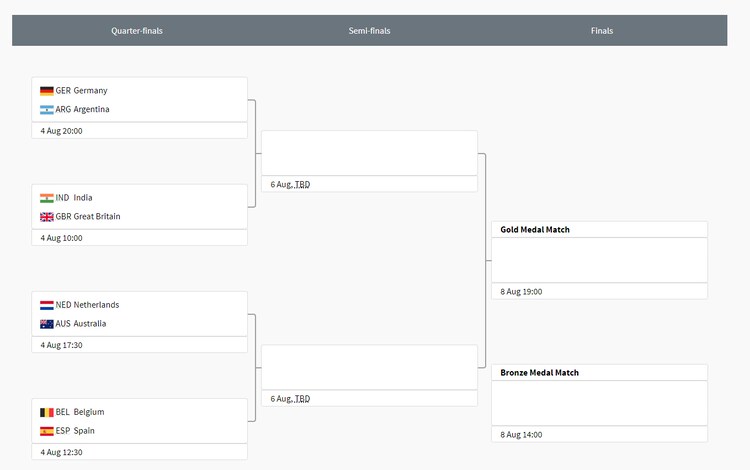Click the Great Britain flag icon
Screen dimensions: 750x470
pyautogui.click(x=46, y=217)
